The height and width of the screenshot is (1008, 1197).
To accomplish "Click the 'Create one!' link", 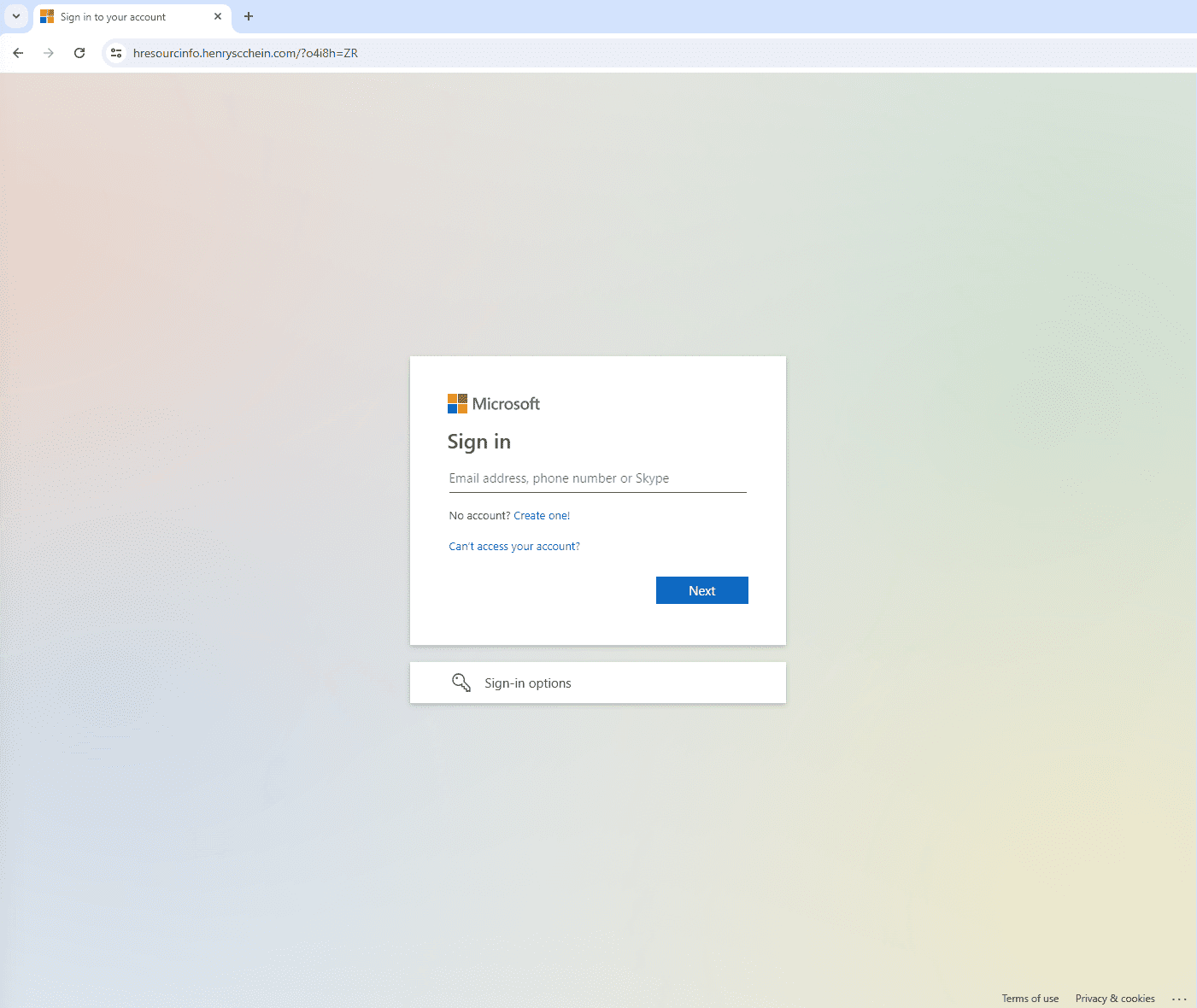I will 542,516.
